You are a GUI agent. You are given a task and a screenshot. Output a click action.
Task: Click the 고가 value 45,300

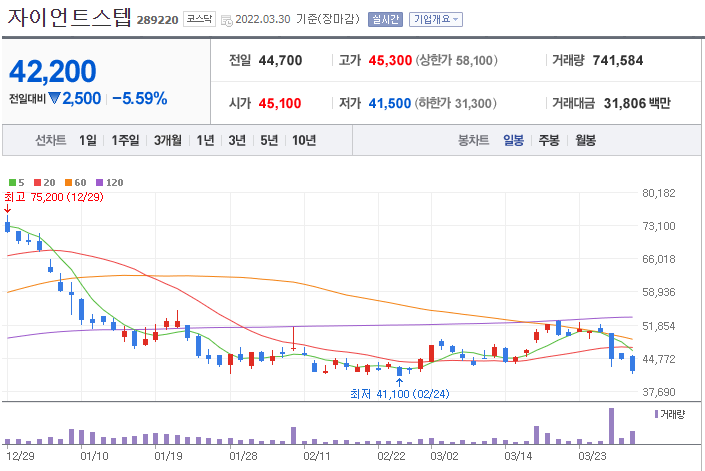pos(390,60)
